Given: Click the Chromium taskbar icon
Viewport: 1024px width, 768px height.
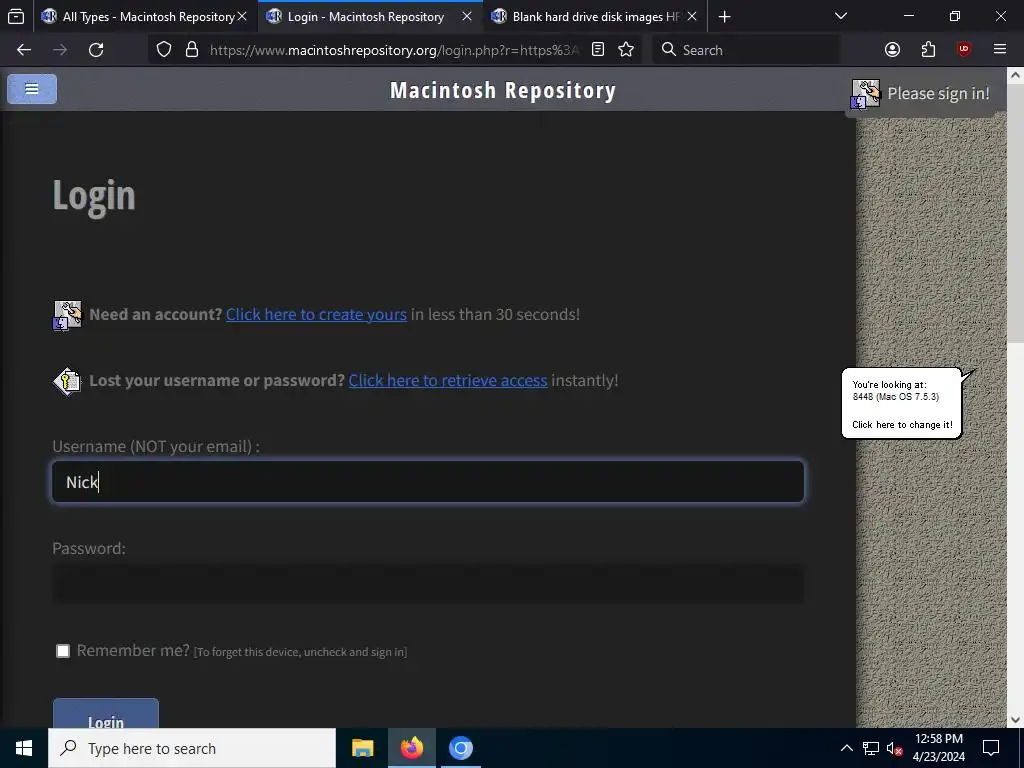Looking at the screenshot, I should (x=460, y=748).
